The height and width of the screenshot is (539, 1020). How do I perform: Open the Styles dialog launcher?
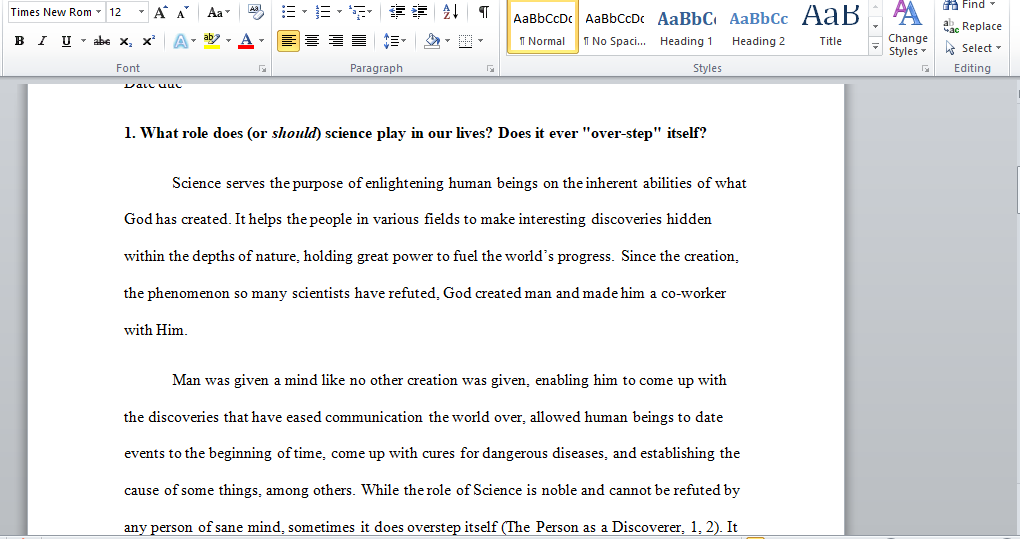pyautogui.click(x=925, y=68)
